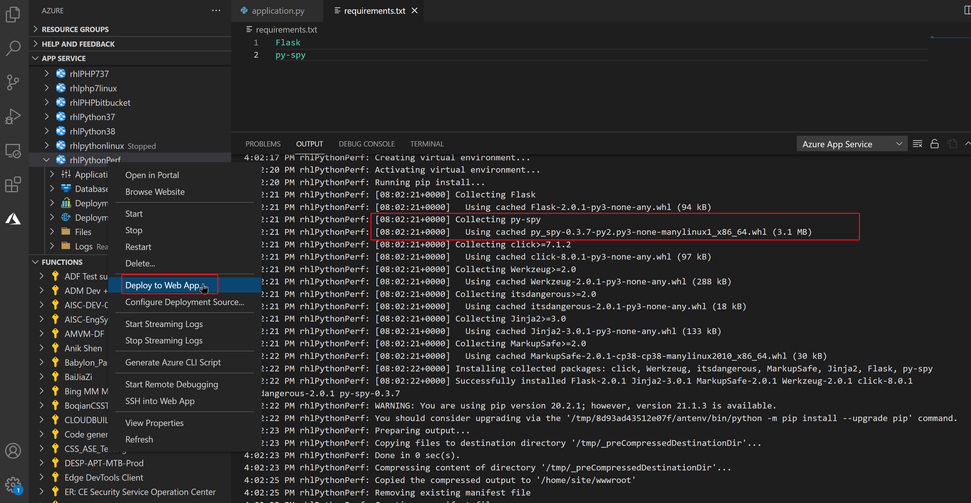Close the requirements.txt tab
Image resolution: width=971 pixels, height=503 pixels.
pos(414,11)
